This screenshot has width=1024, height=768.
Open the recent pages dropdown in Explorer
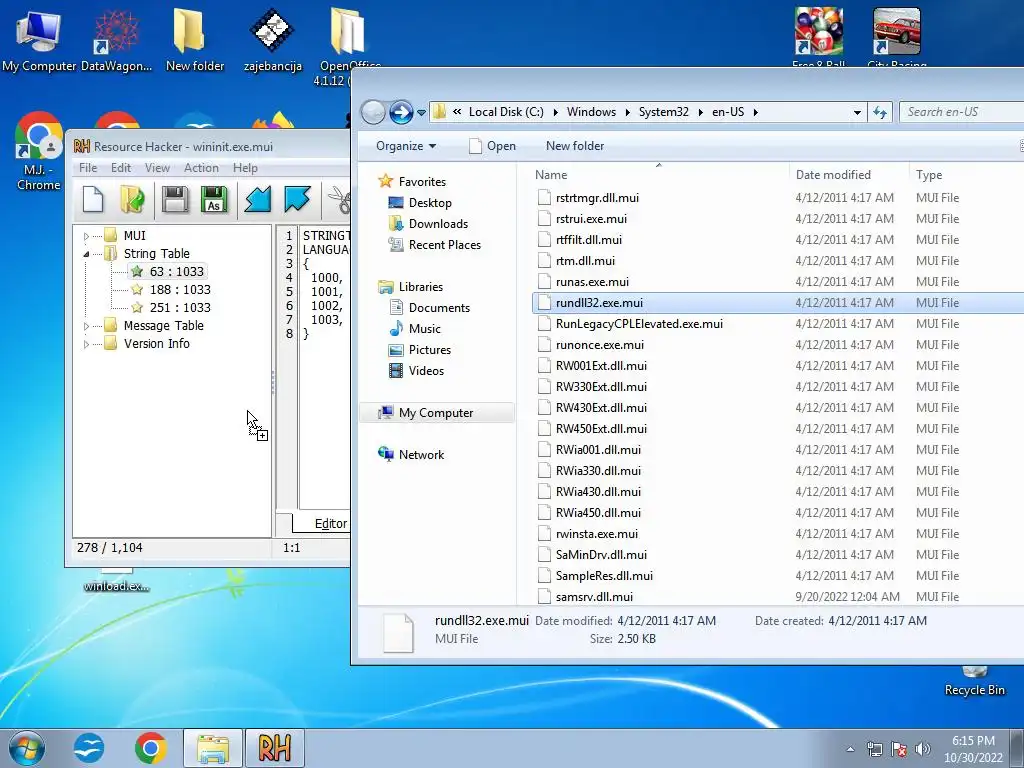click(x=422, y=112)
